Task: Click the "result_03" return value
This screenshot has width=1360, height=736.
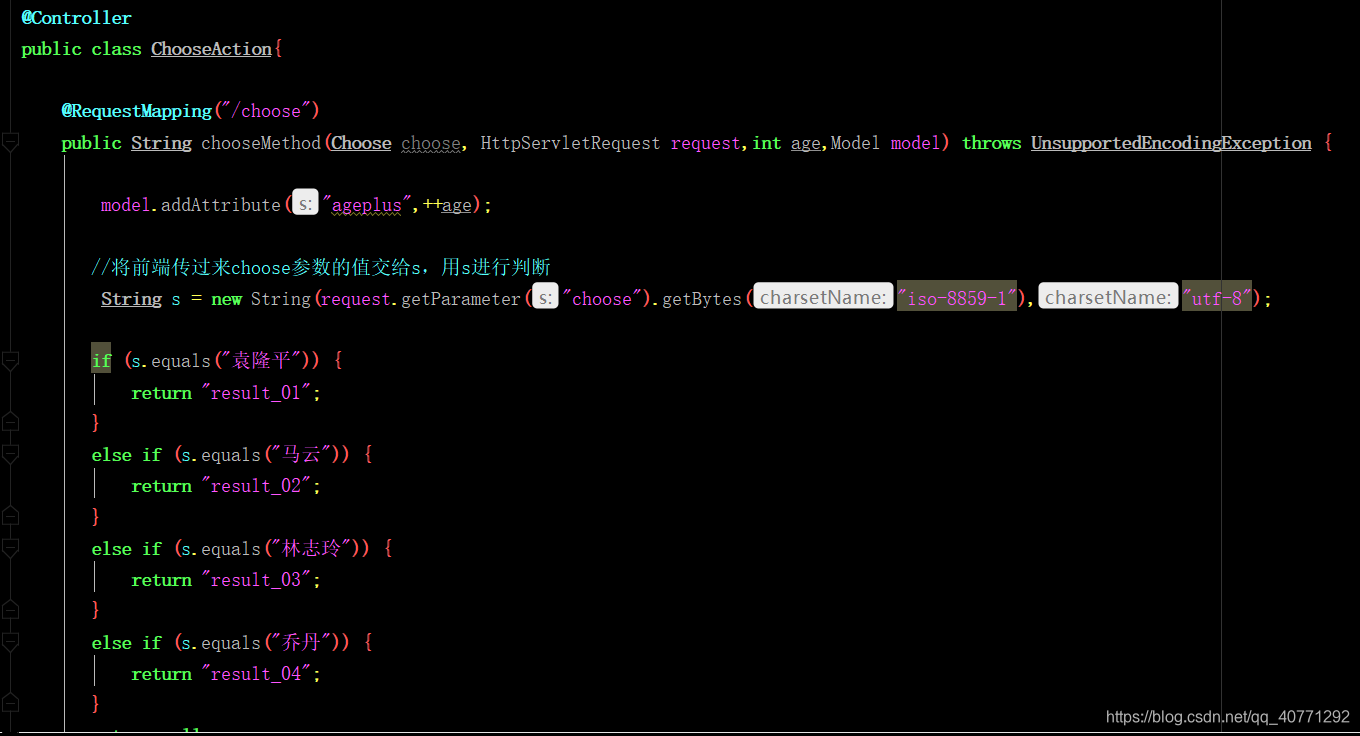Action: click(256, 580)
